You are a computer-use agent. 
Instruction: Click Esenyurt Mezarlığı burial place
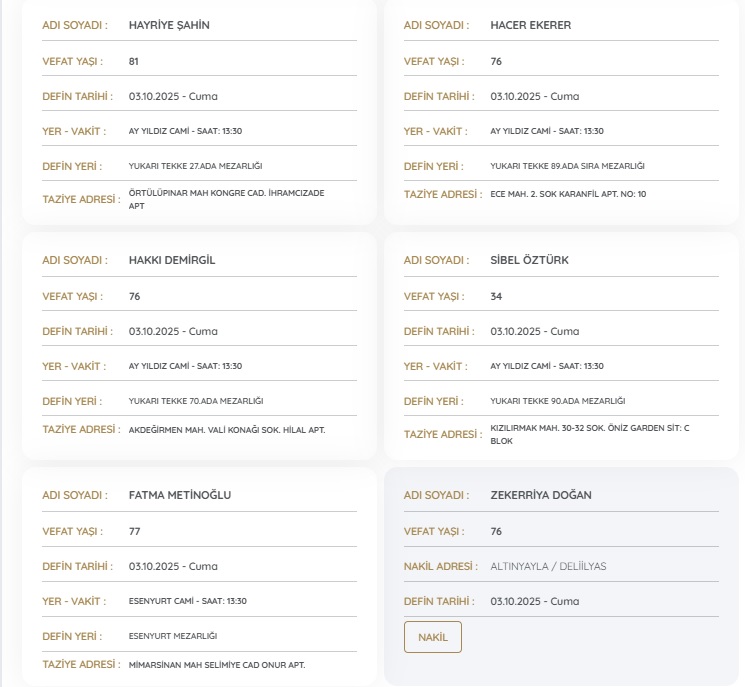click(x=173, y=636)
